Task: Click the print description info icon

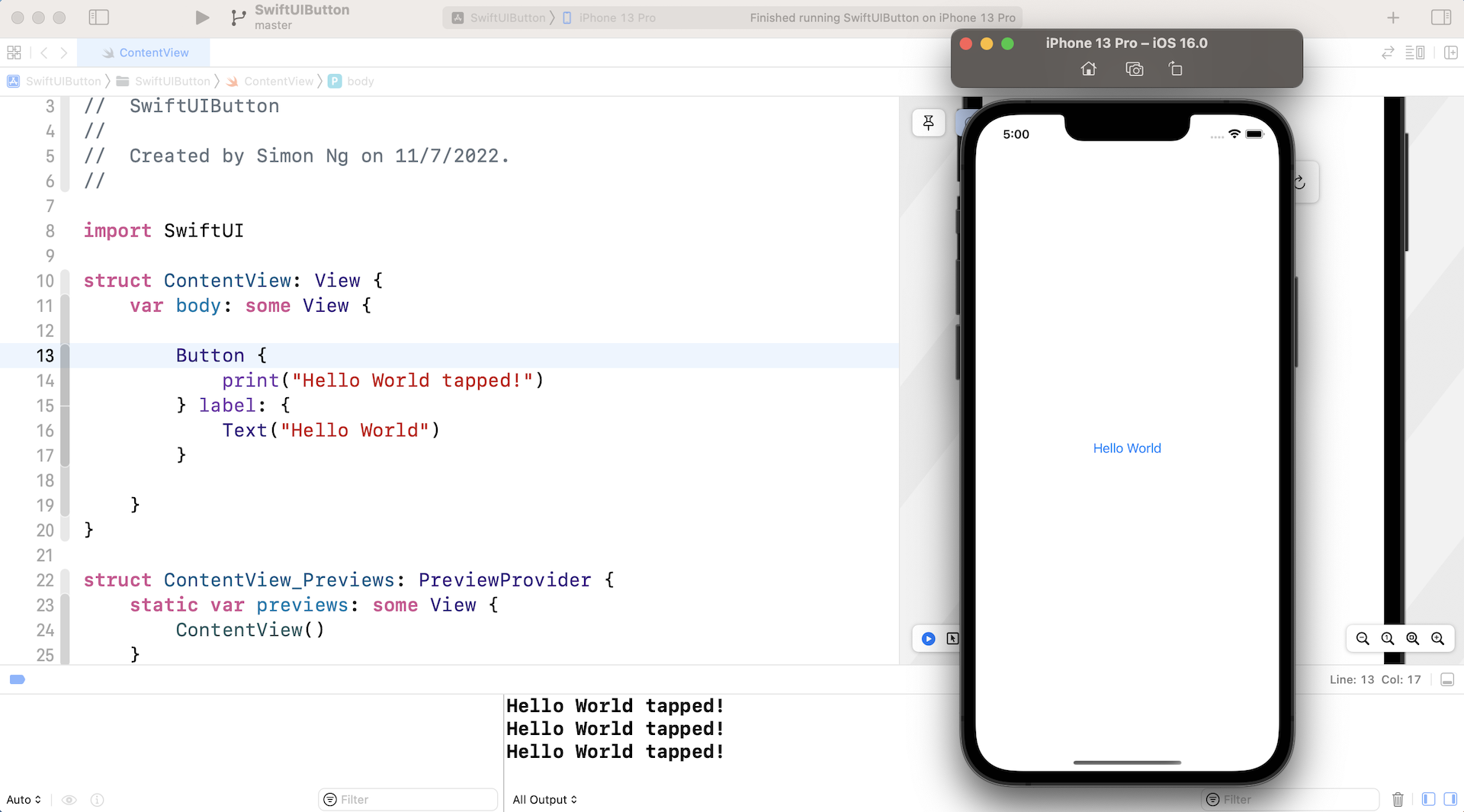Action: point(97,800)
